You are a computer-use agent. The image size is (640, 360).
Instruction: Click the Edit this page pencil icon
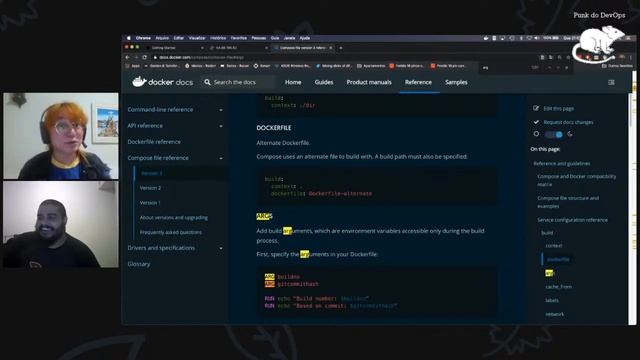536,108
